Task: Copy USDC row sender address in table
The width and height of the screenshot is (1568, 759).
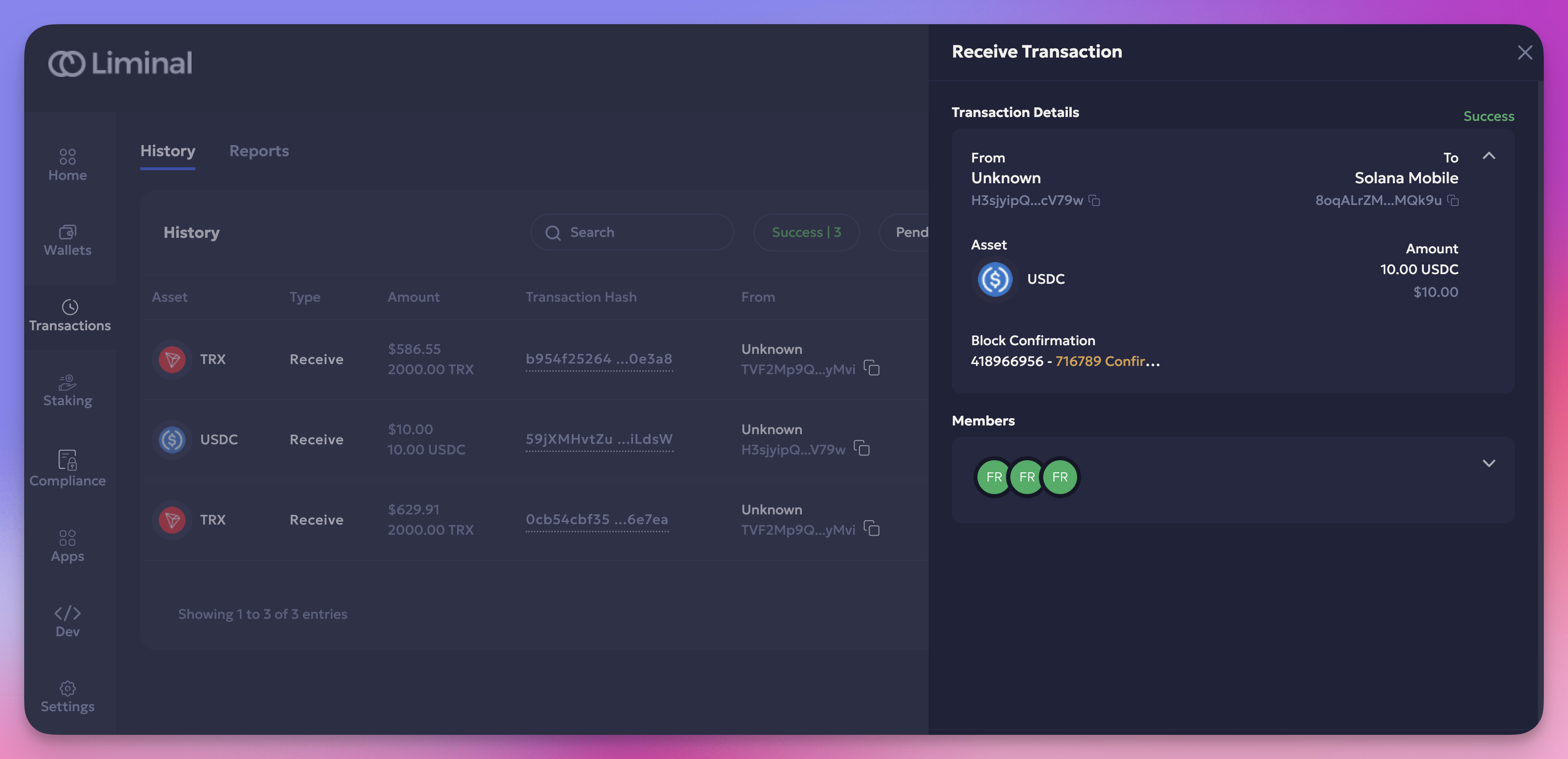Action: (862, 449)
